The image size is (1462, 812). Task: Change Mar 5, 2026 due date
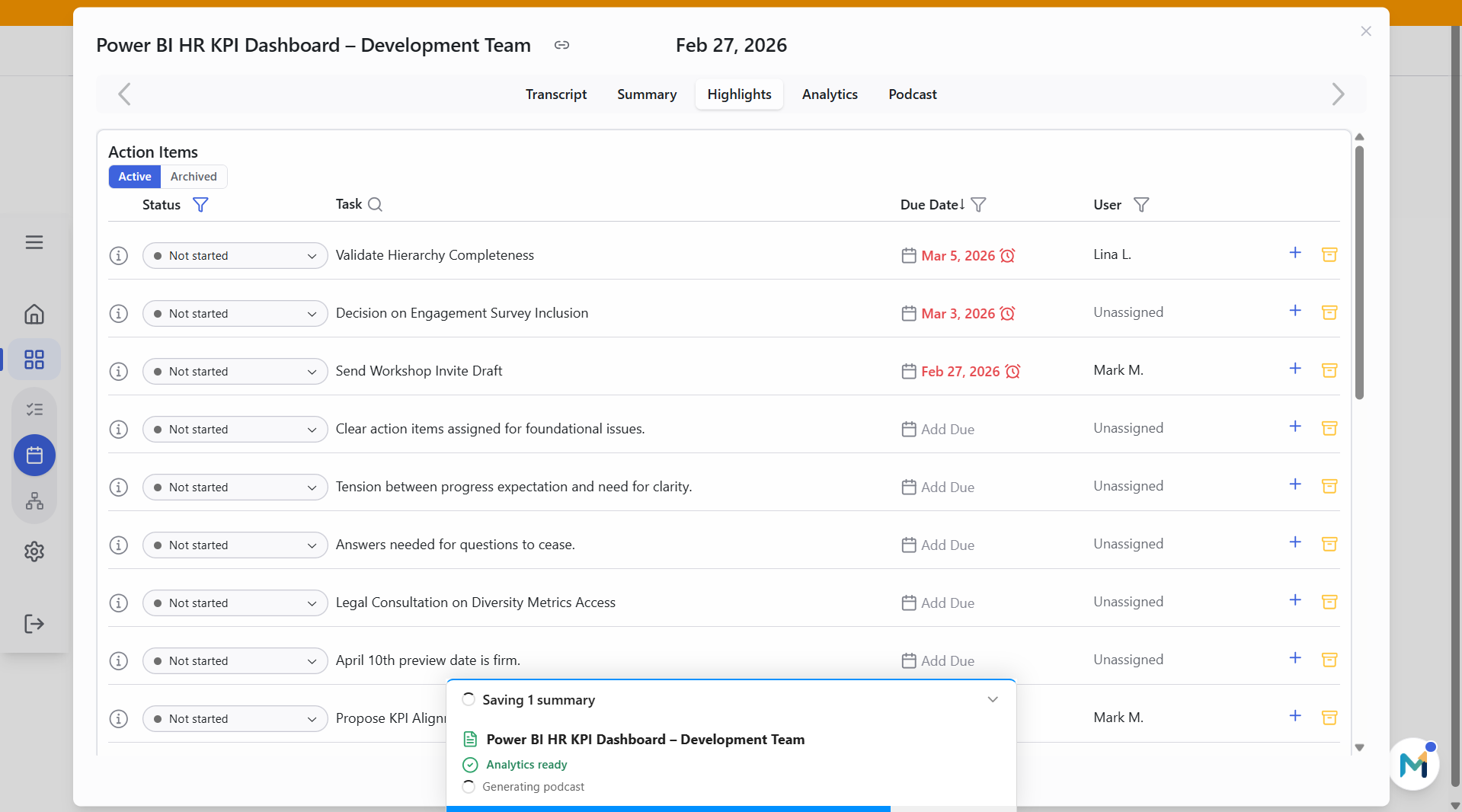(x=958, y=255)
